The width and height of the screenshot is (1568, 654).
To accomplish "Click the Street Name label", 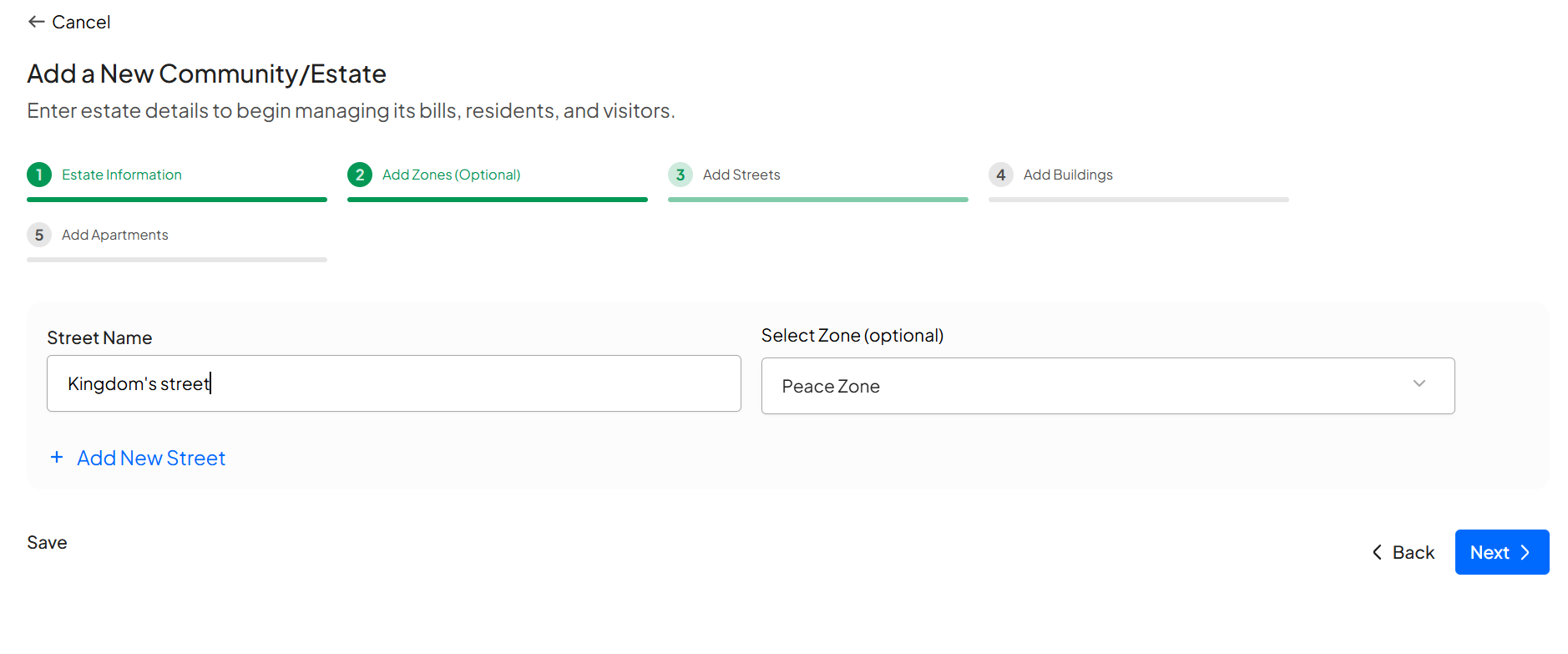I will click(99, 337).
